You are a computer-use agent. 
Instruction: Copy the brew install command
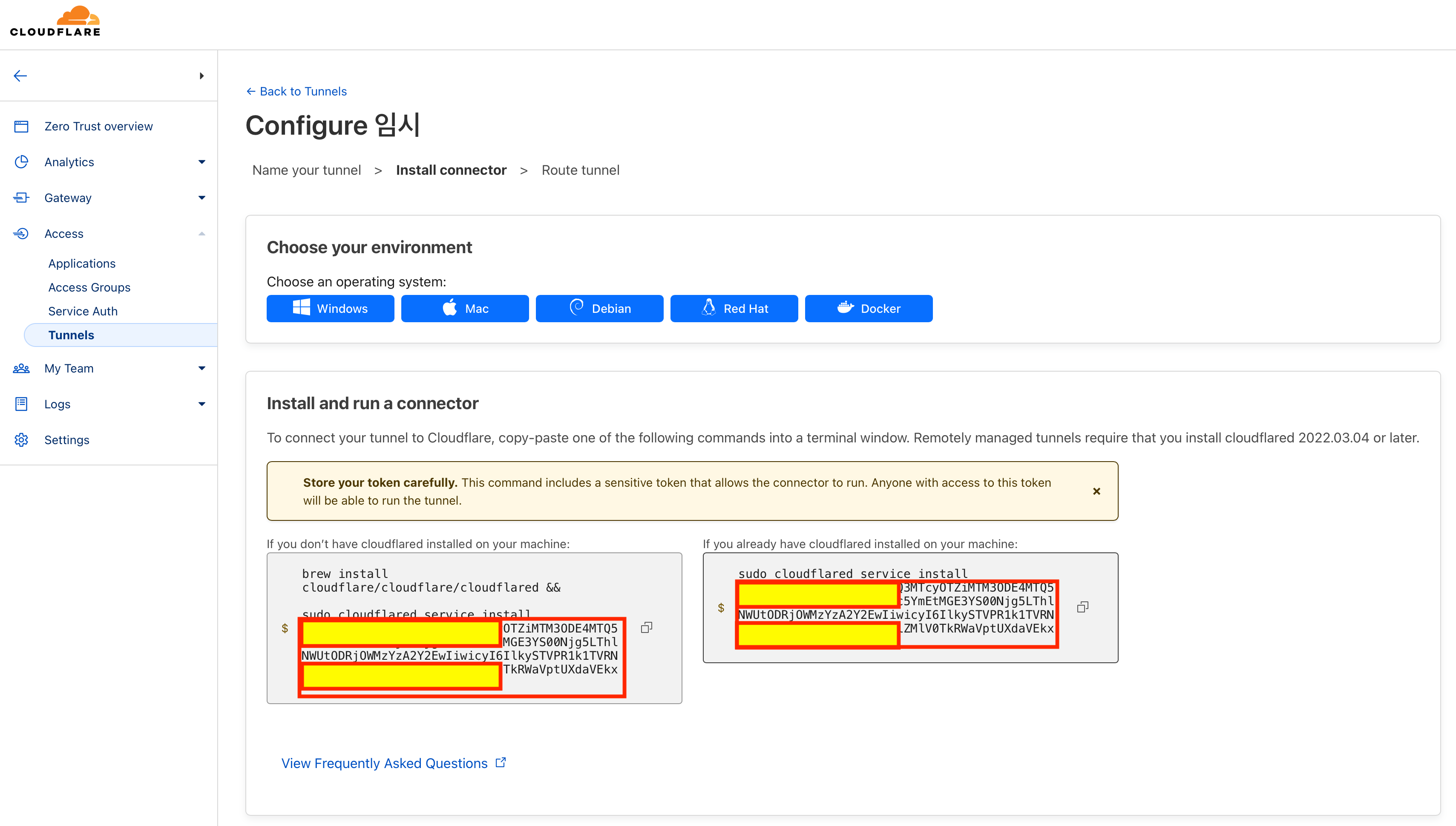point(646,627)
